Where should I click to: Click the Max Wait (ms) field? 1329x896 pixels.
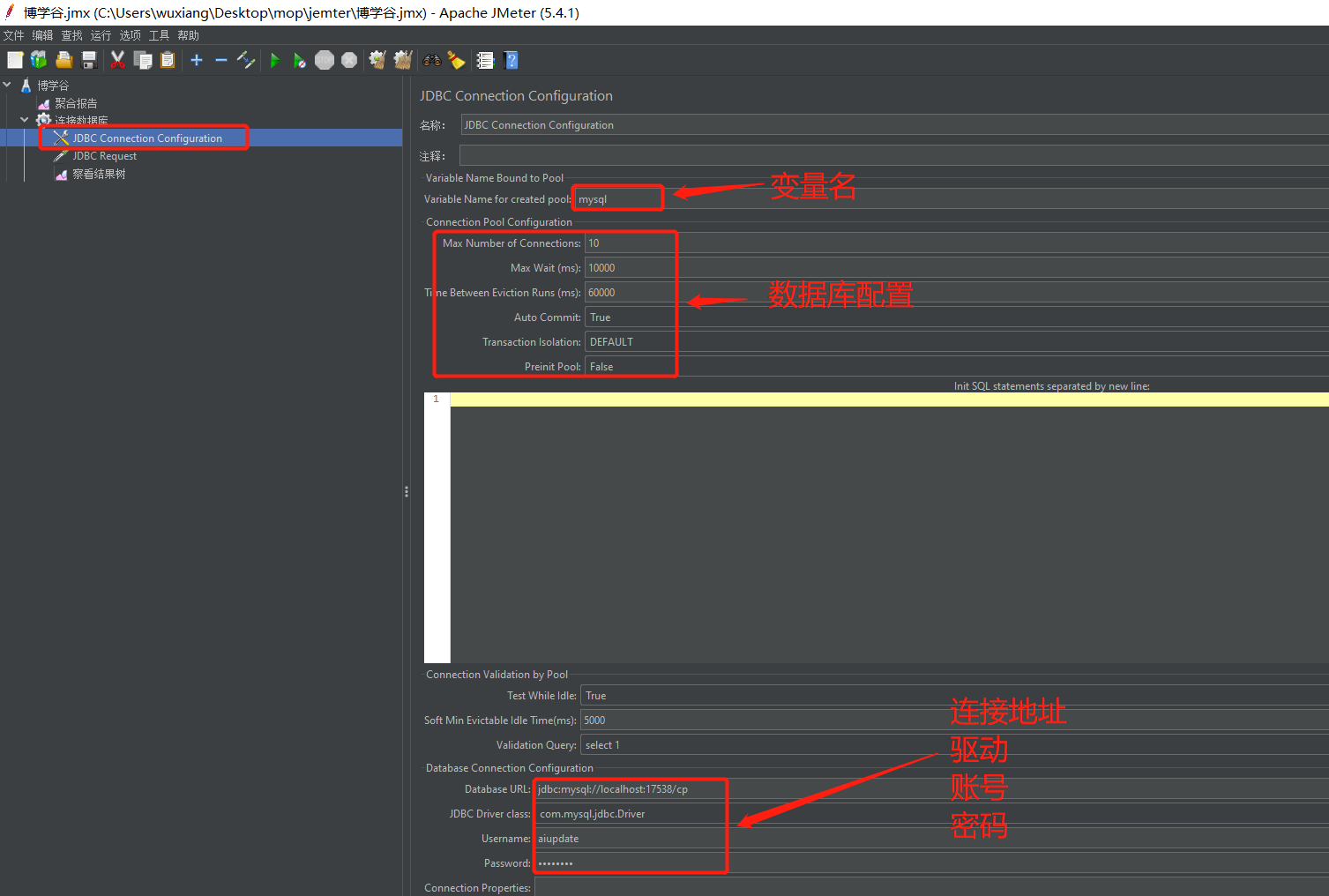coord(957,268)
